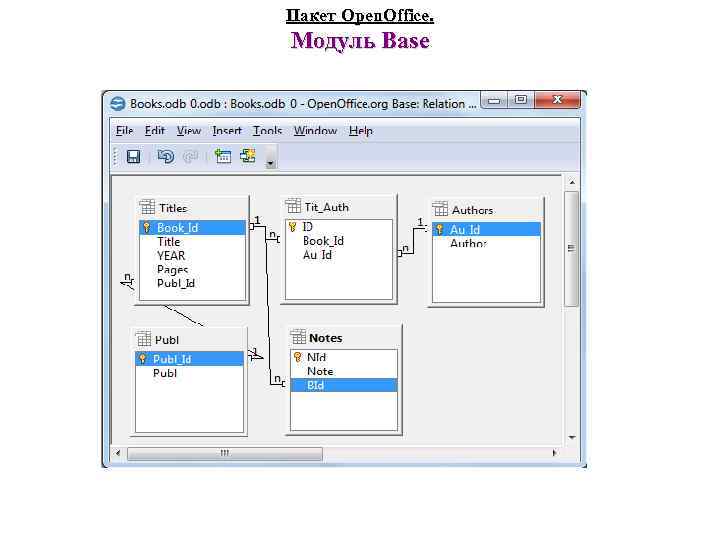Open the File menu

(124, 131)
